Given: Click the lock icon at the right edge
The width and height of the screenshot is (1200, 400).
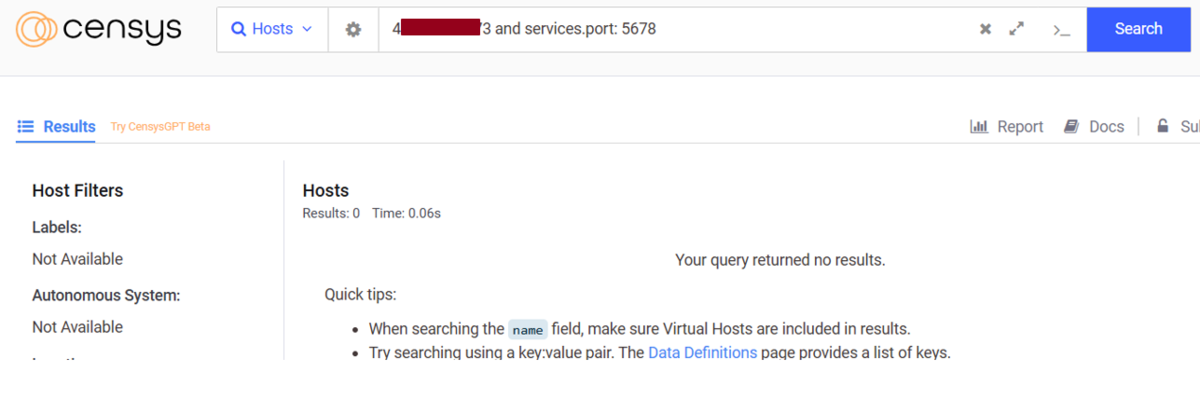Looking at the screenshot, I should tap(1162, 127).
